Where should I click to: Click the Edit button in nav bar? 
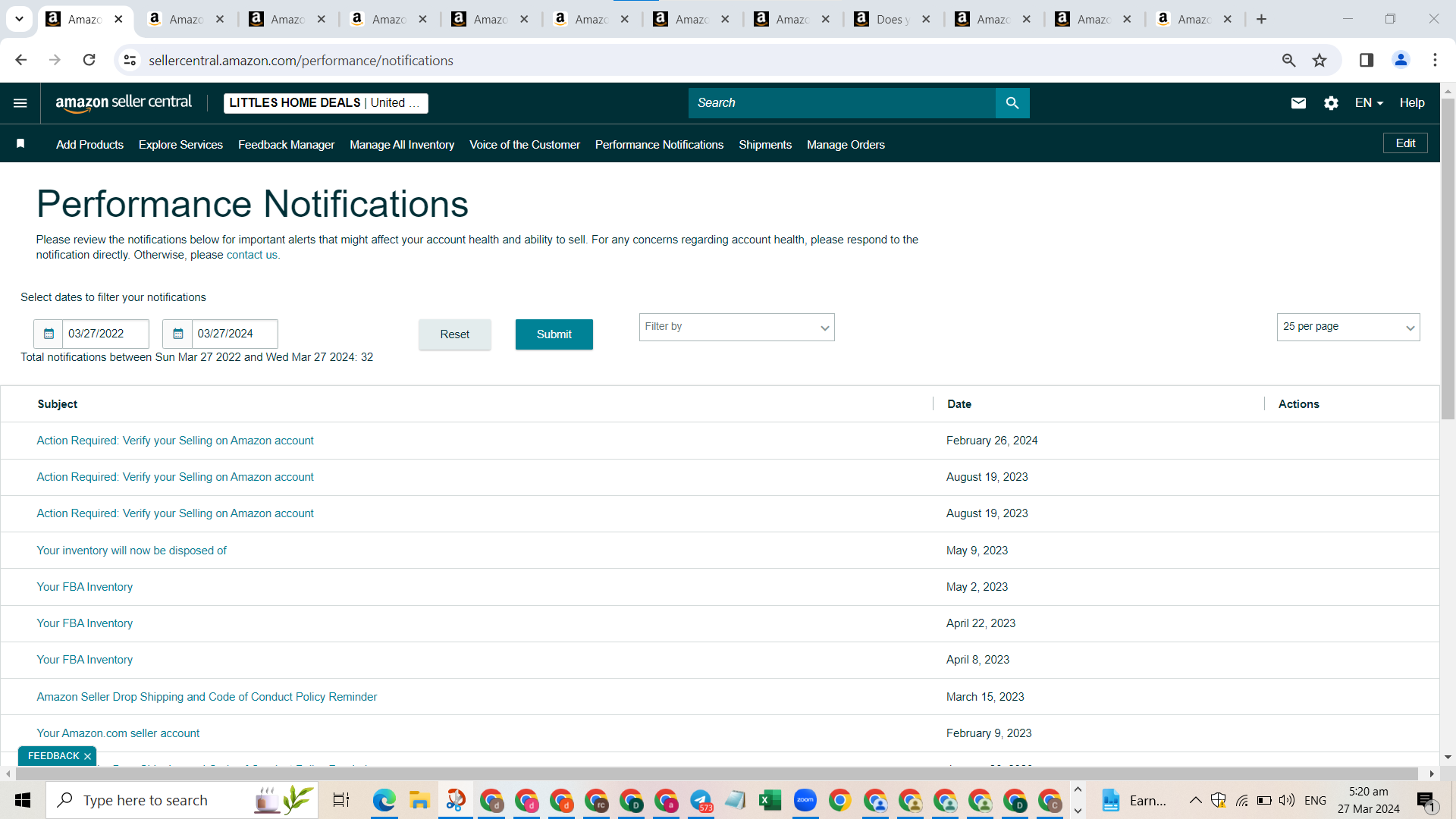click(1405, 143)
